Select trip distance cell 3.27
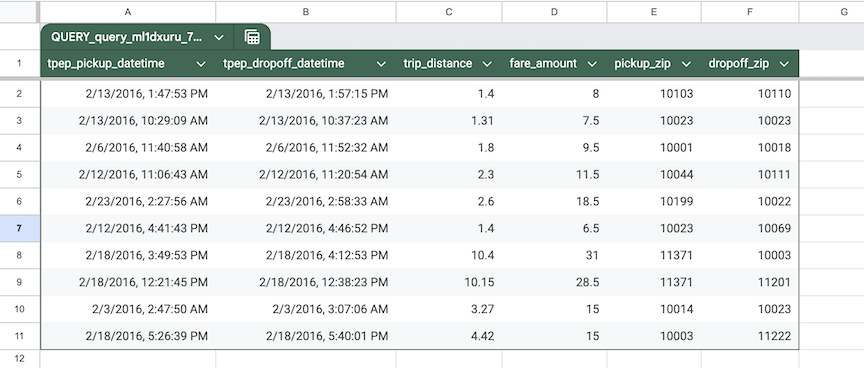The width and height of the screenshot is (864, 368). pos(449,309)
